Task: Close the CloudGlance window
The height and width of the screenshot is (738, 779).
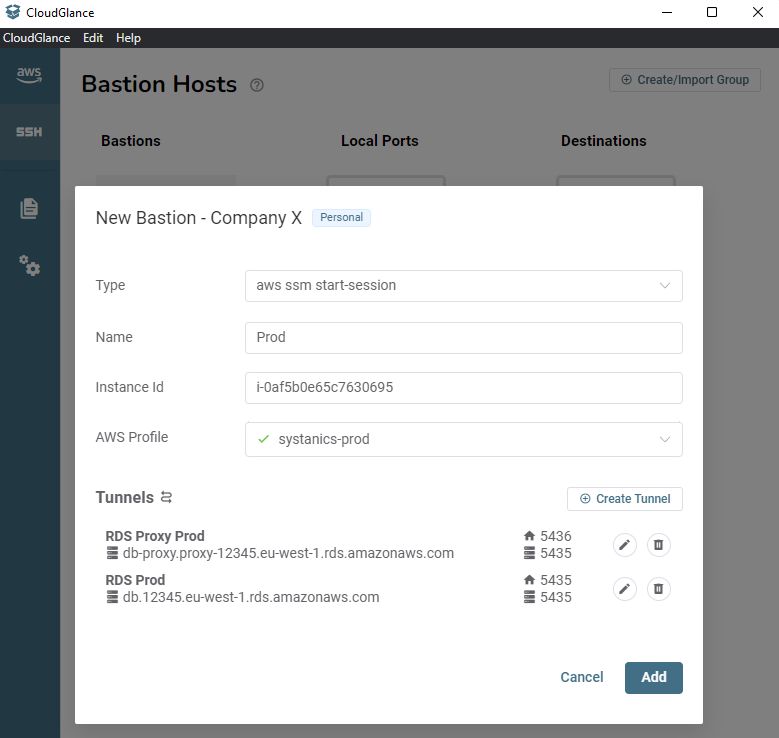Action: [758, 12]
